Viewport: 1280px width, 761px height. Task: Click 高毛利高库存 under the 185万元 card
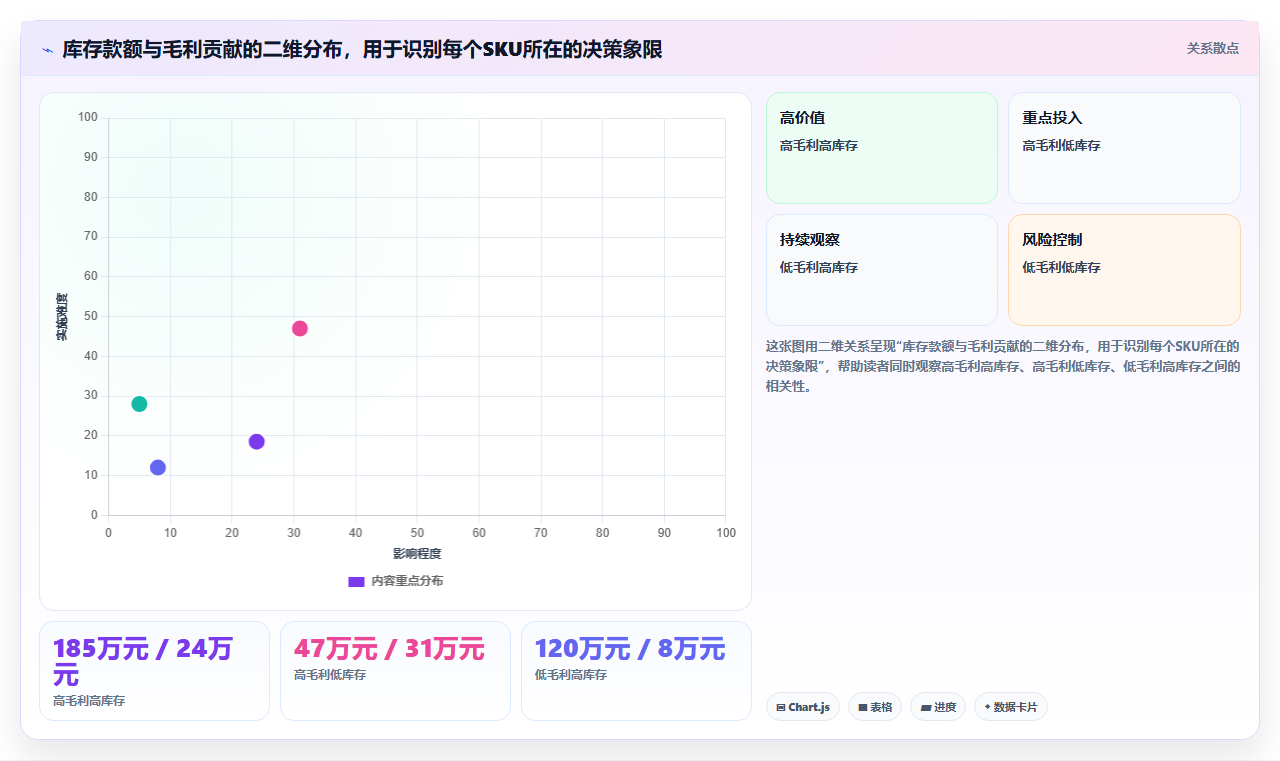(x=89, y=701)
